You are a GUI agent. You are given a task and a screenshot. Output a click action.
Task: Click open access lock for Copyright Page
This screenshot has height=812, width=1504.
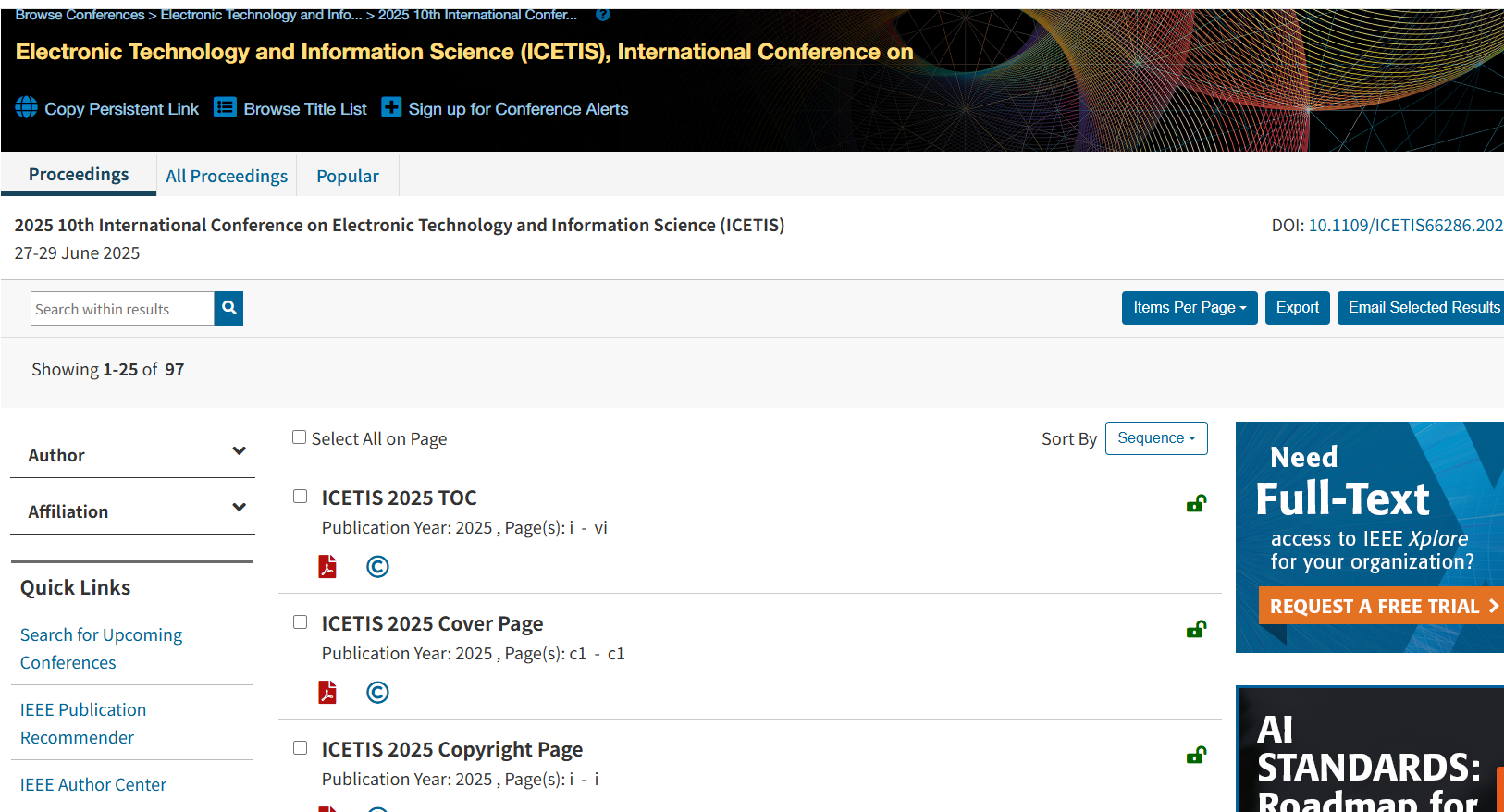[1196, 755]
